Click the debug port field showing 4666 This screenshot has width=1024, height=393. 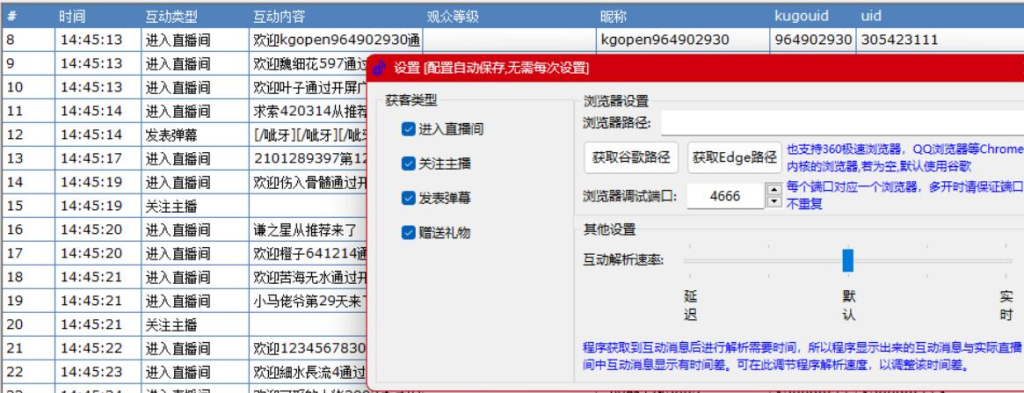(x=725, y=195)
